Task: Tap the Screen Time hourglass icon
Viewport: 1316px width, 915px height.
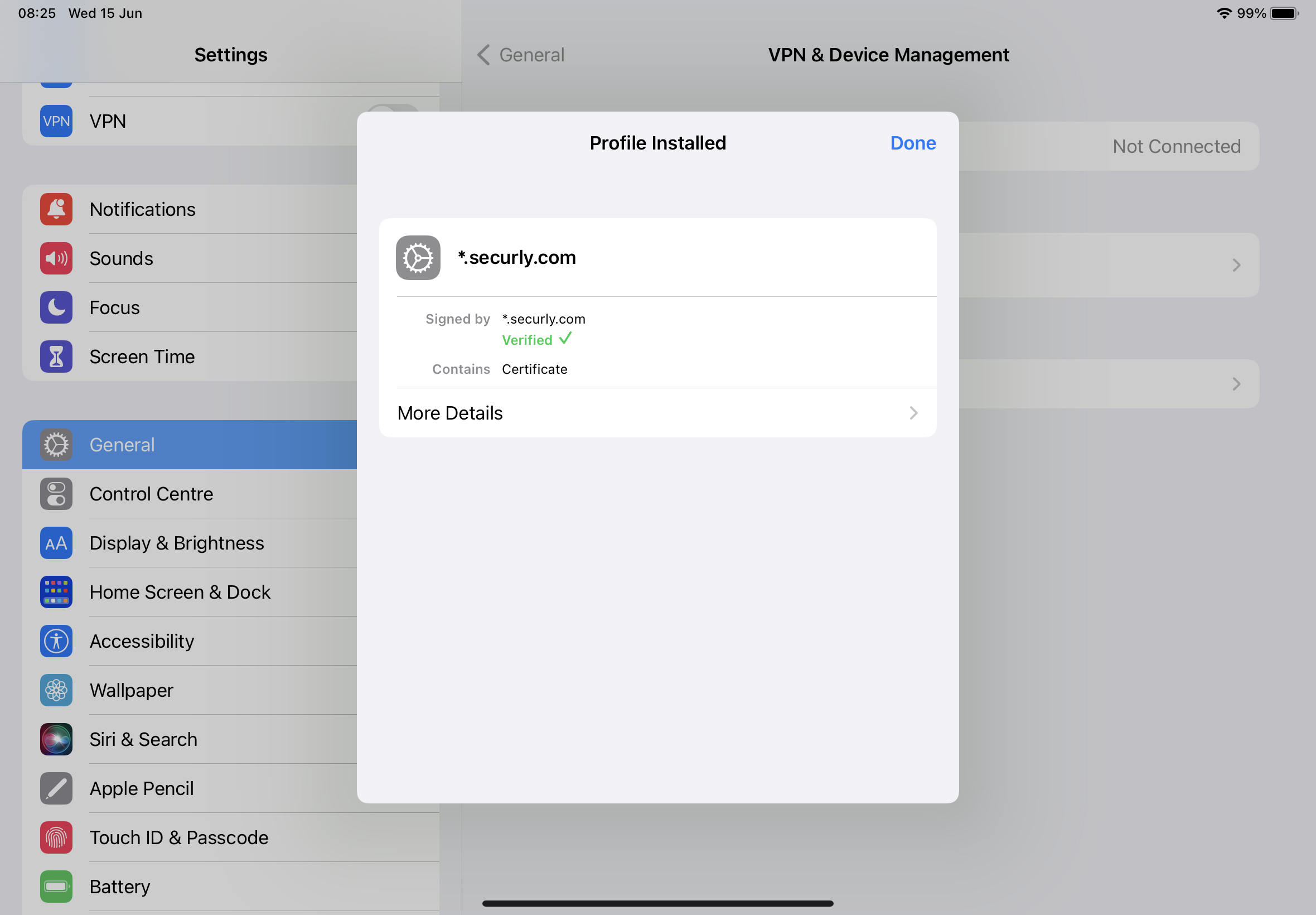Action: (x=56, y=357)
